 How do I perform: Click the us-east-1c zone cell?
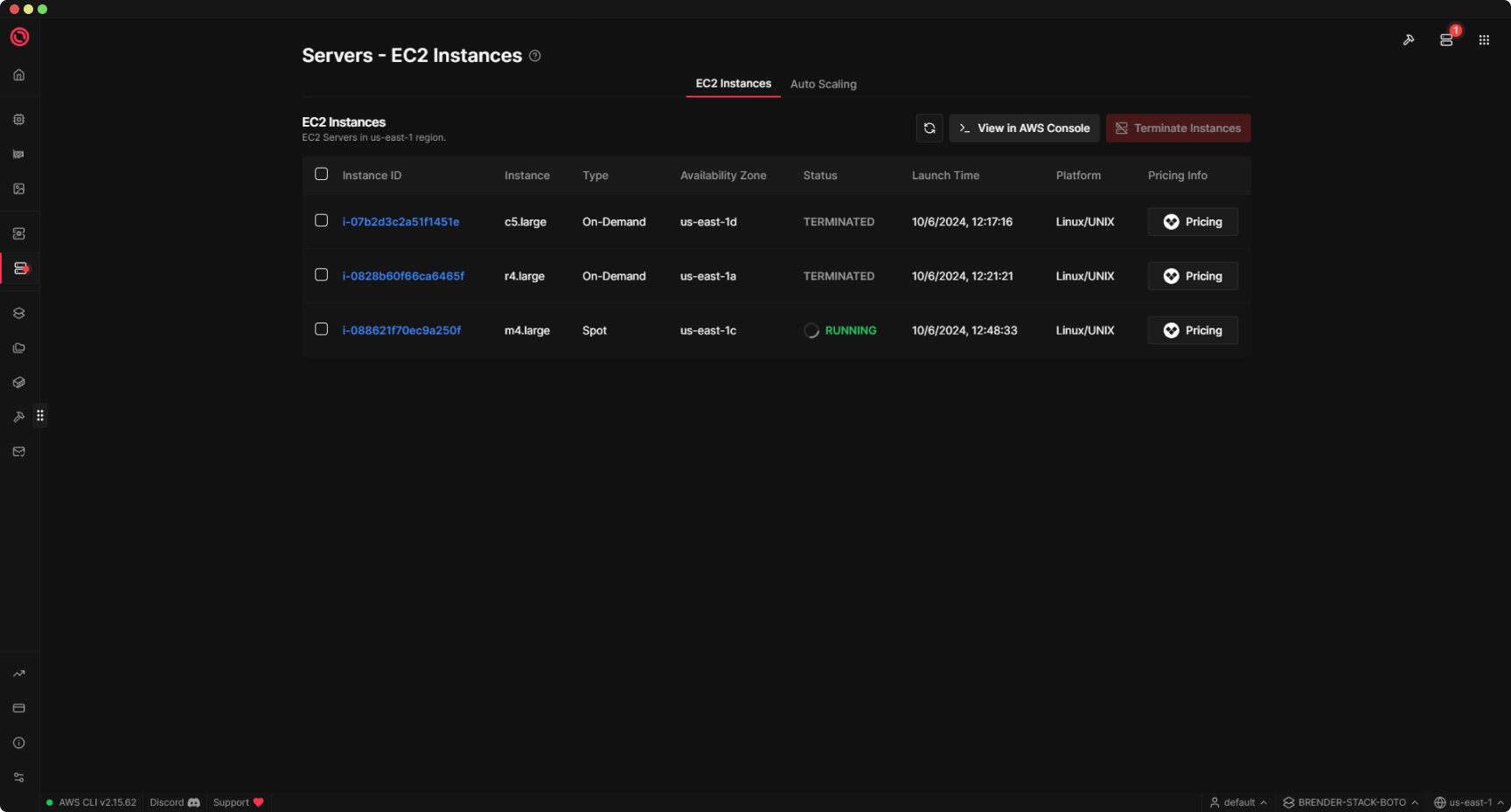(x=708, y=330)
